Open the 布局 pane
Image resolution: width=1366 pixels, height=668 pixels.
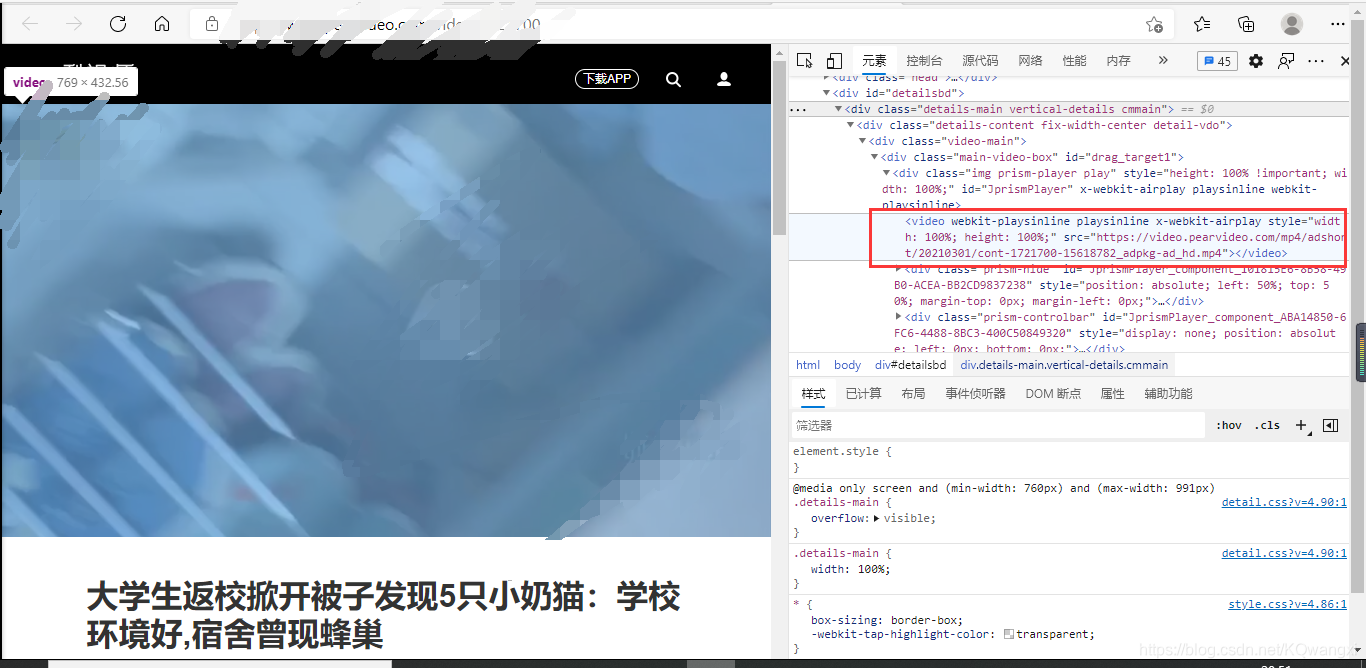(x=913, y=393)
